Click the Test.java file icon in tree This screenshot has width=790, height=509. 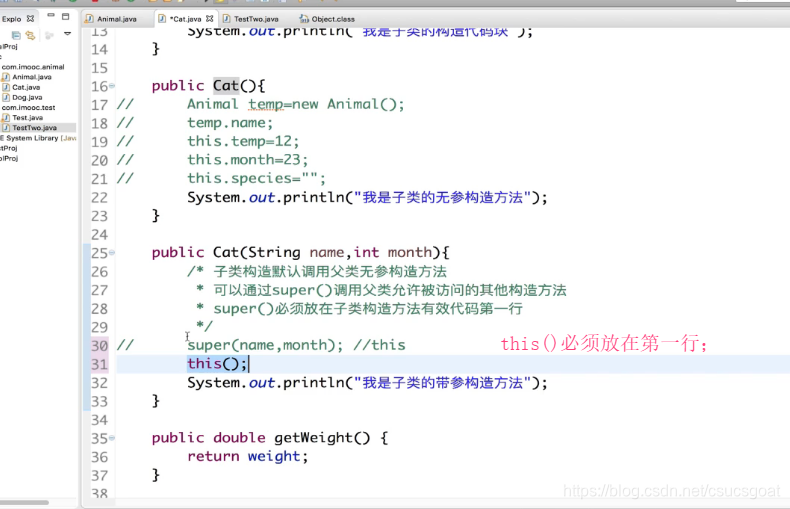(6, 117)
